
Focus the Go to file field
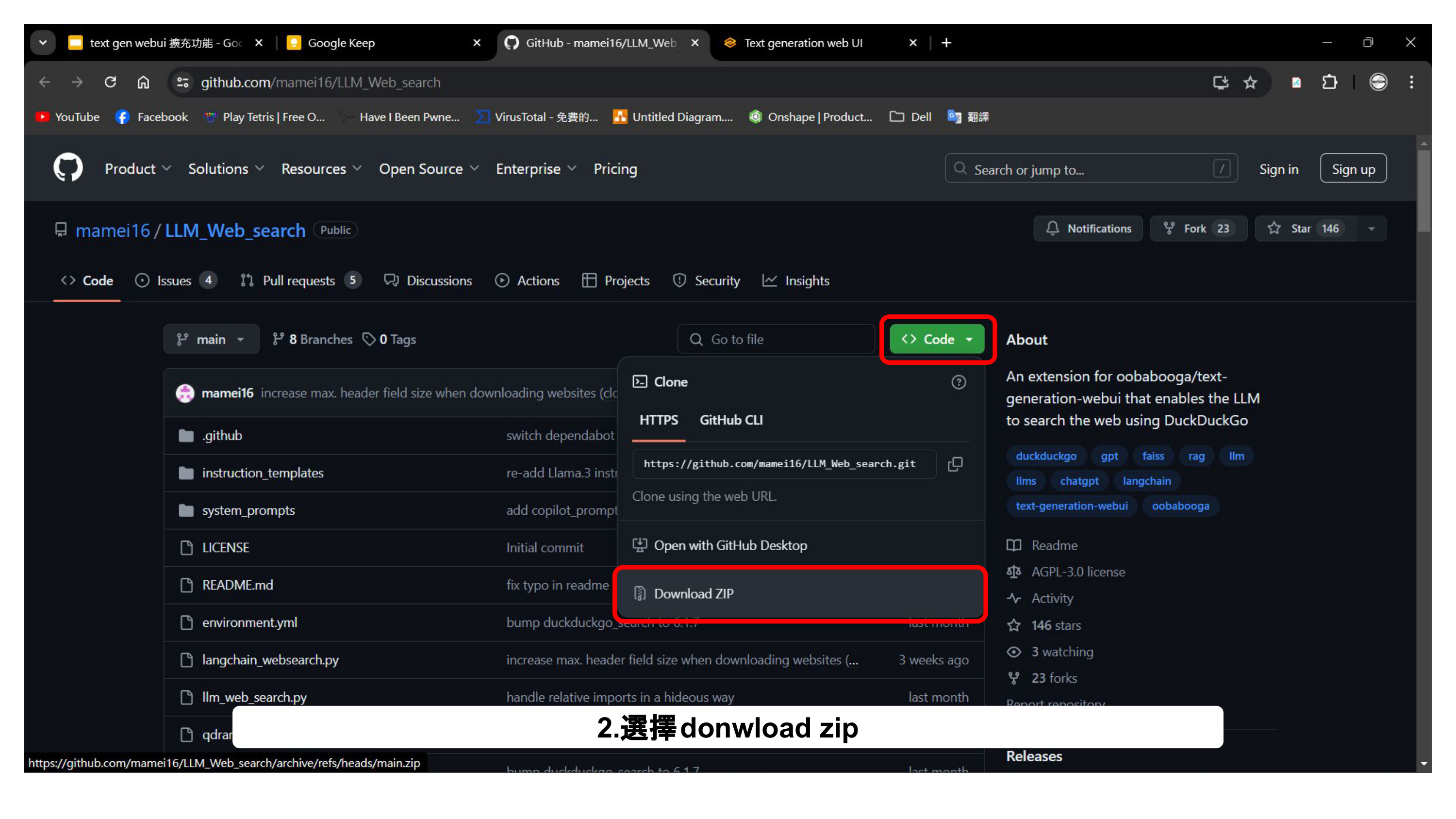tap(776, 339)
